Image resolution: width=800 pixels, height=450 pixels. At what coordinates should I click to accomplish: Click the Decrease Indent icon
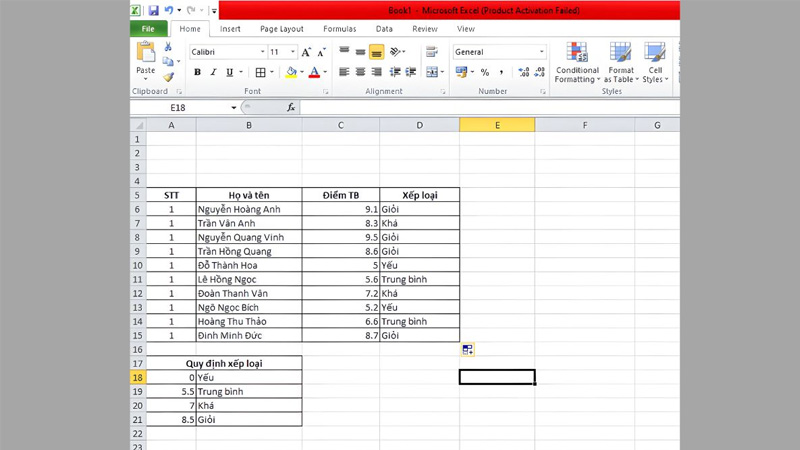(x=395, y=72)
